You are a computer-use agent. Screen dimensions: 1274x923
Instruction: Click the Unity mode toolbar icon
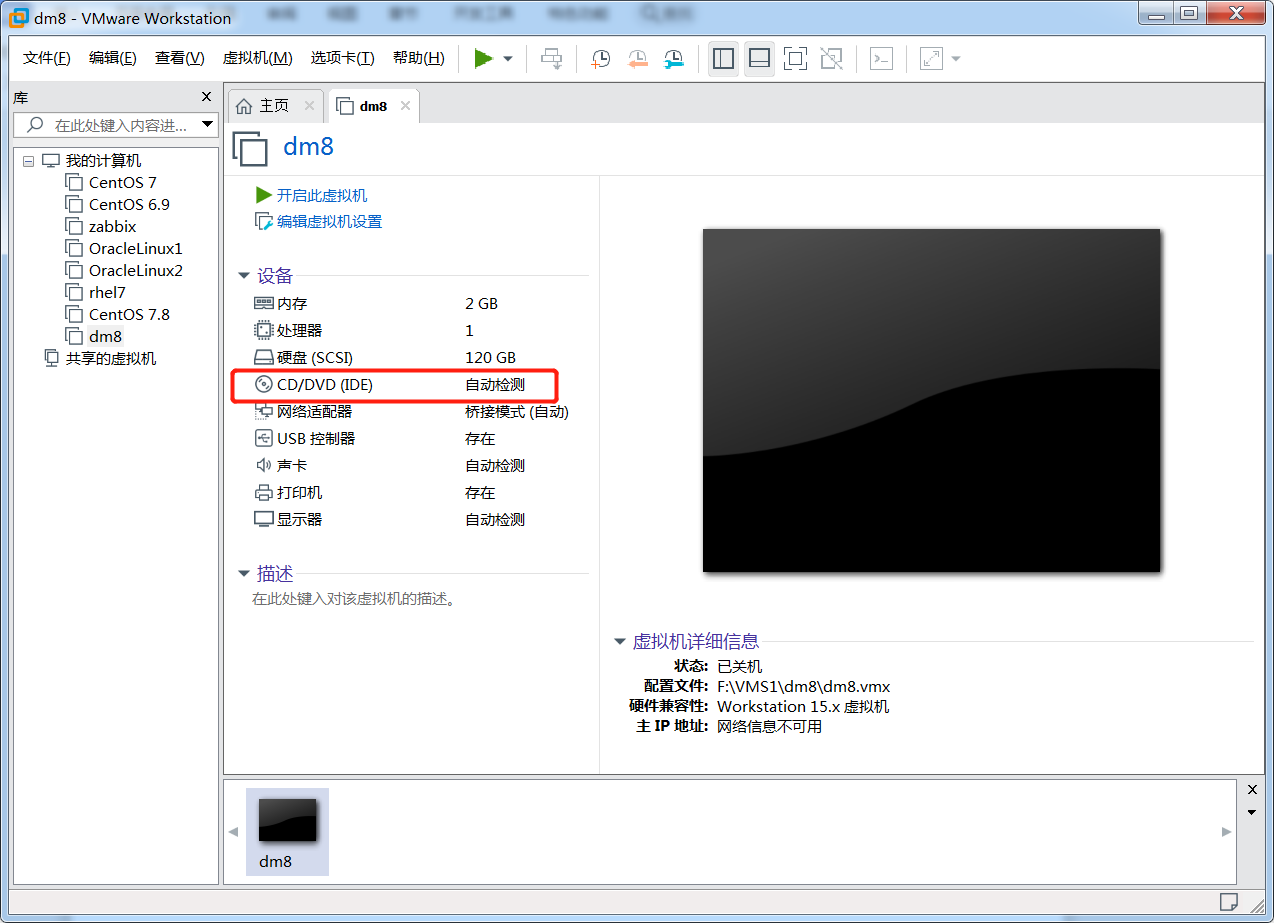pos(831,59)
